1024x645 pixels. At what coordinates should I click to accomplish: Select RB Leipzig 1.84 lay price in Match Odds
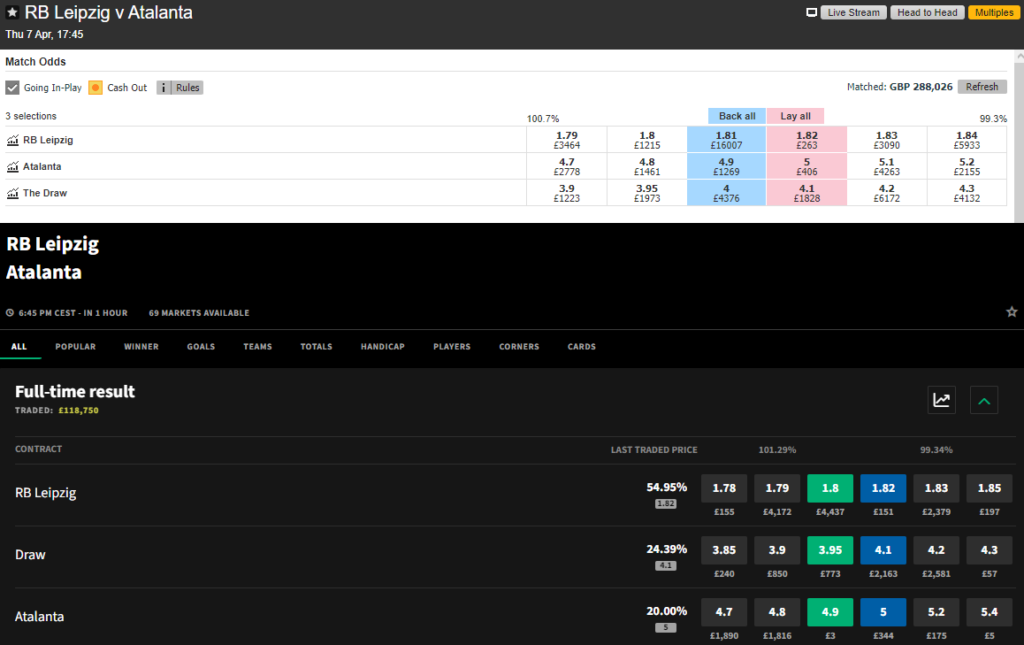(967, 140)
